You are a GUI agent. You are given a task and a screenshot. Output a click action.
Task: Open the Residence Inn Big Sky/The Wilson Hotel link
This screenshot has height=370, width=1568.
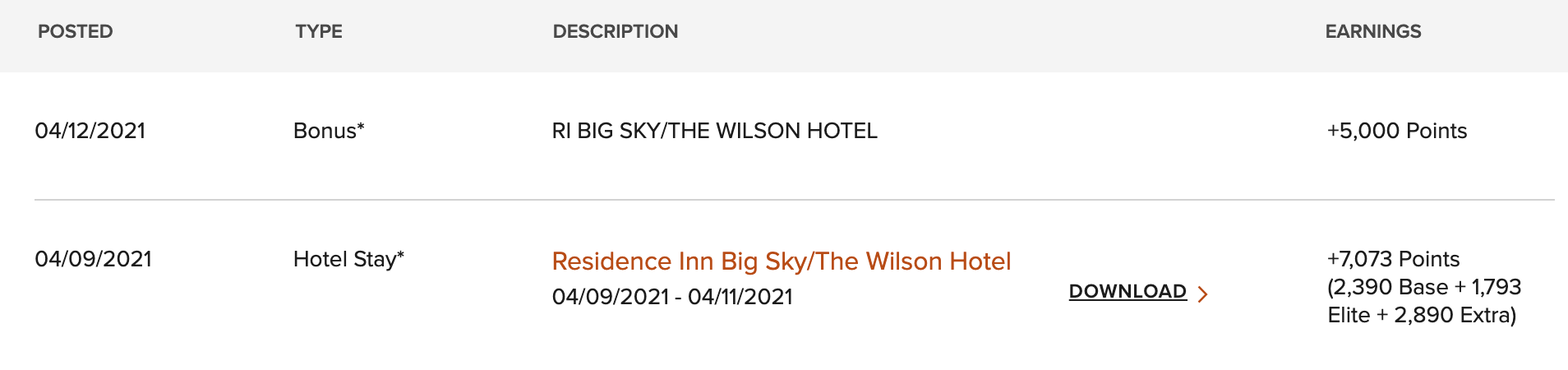(781, 261)
